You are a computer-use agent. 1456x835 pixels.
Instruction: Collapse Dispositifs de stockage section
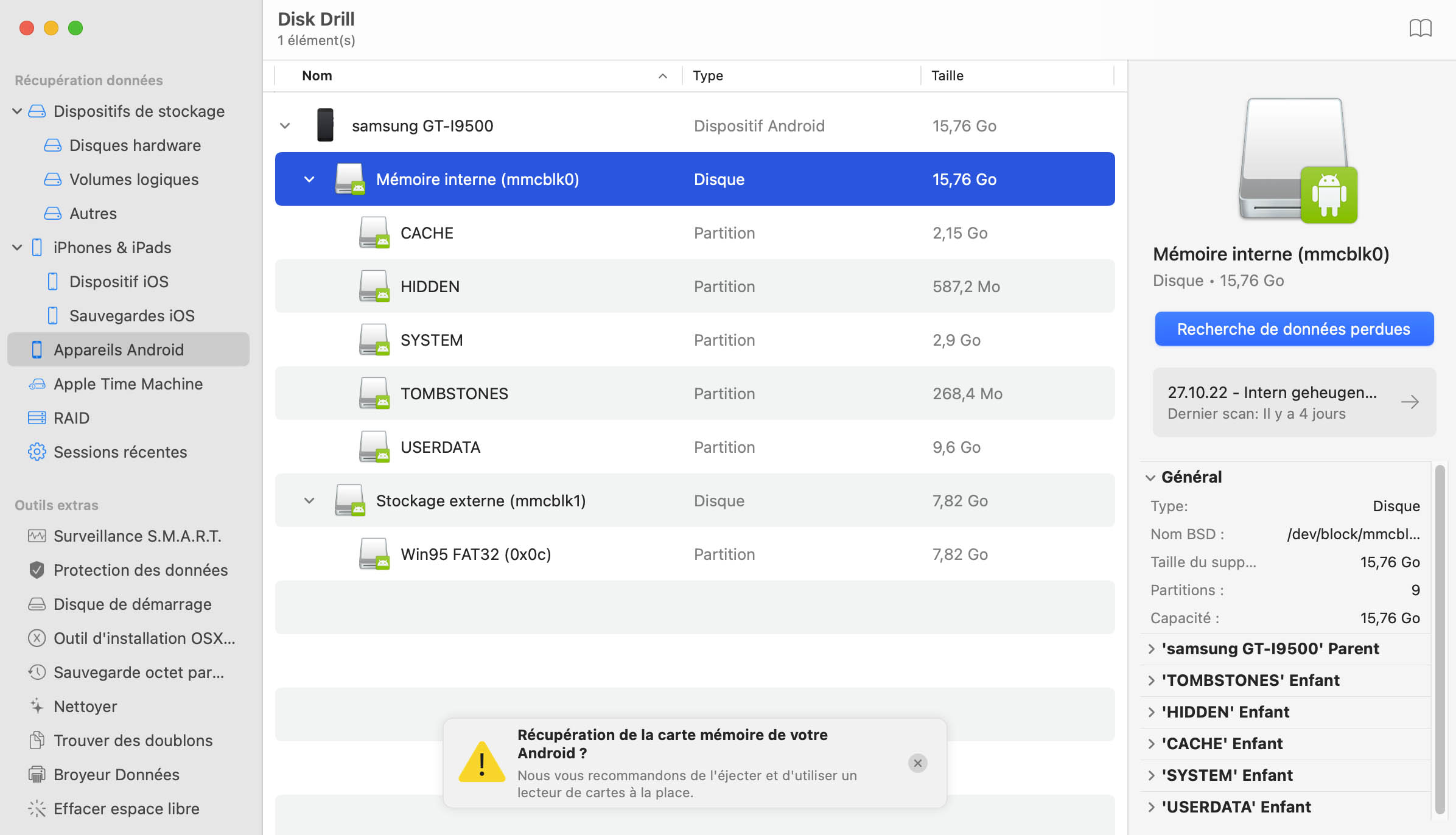tap(17, 111)
